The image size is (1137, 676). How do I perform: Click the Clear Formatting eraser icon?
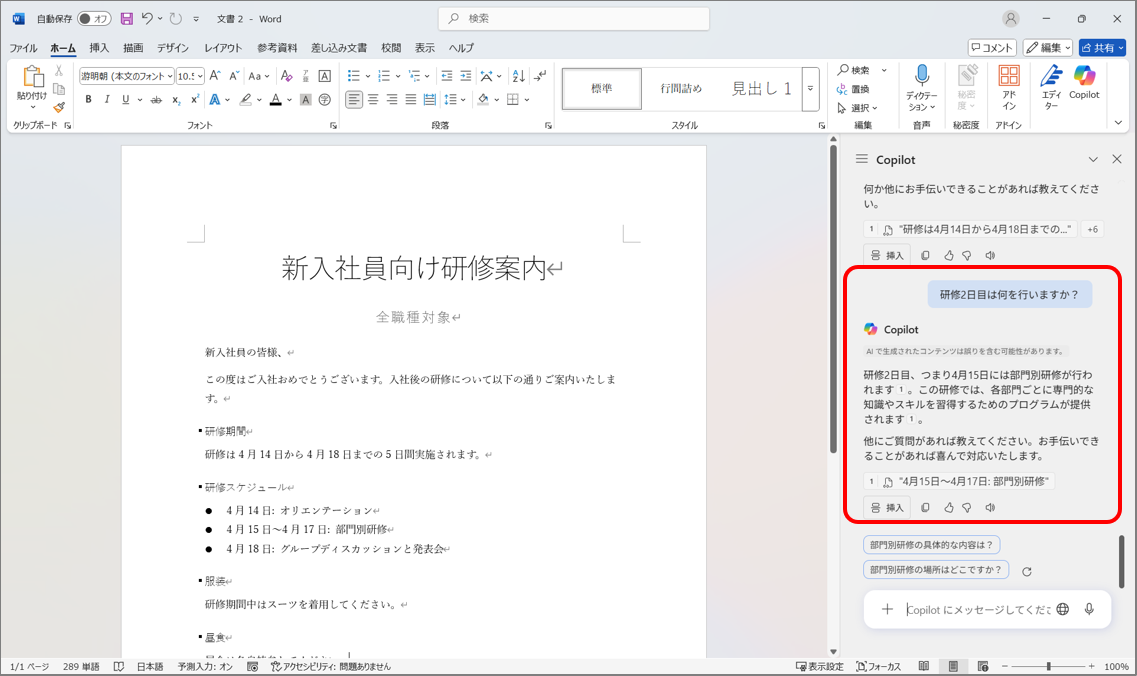click(x=286, y=75)
